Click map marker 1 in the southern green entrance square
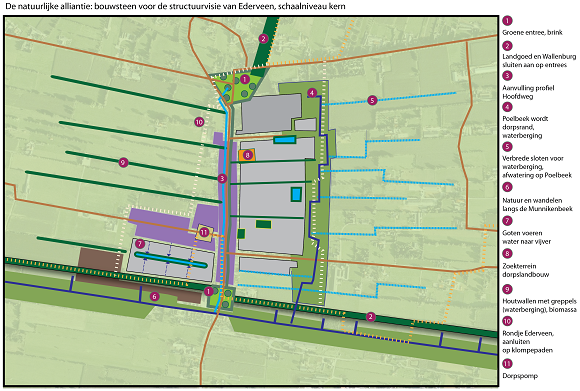This screenshot has width=580, height=391. (209, 291)
